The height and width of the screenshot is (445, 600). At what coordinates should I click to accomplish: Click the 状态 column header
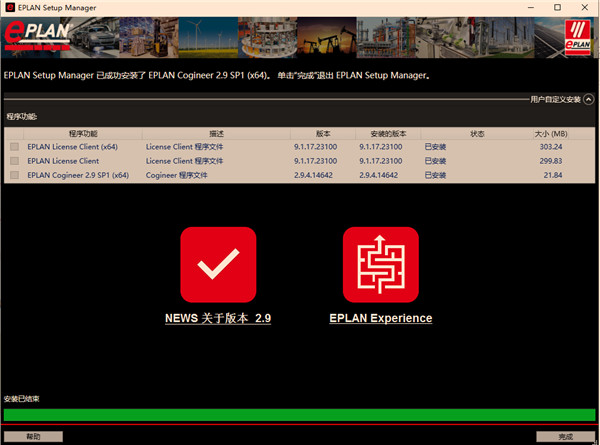[x=477, y=134]
